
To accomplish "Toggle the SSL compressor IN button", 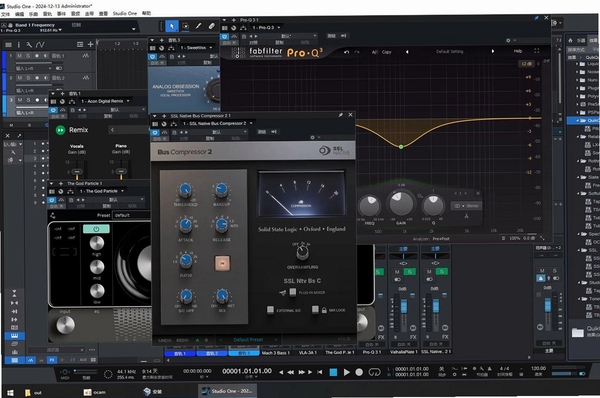I will pyautogui.click(x=222, y=263).
